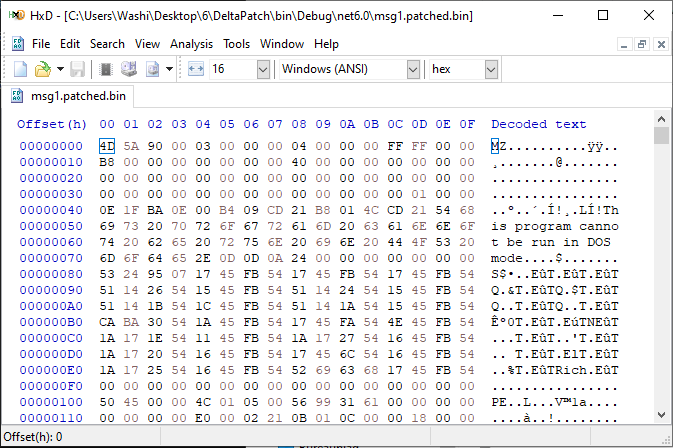The image size is (673, 448).
Task: Click the 0F column header
Action: tap(467, 124)
